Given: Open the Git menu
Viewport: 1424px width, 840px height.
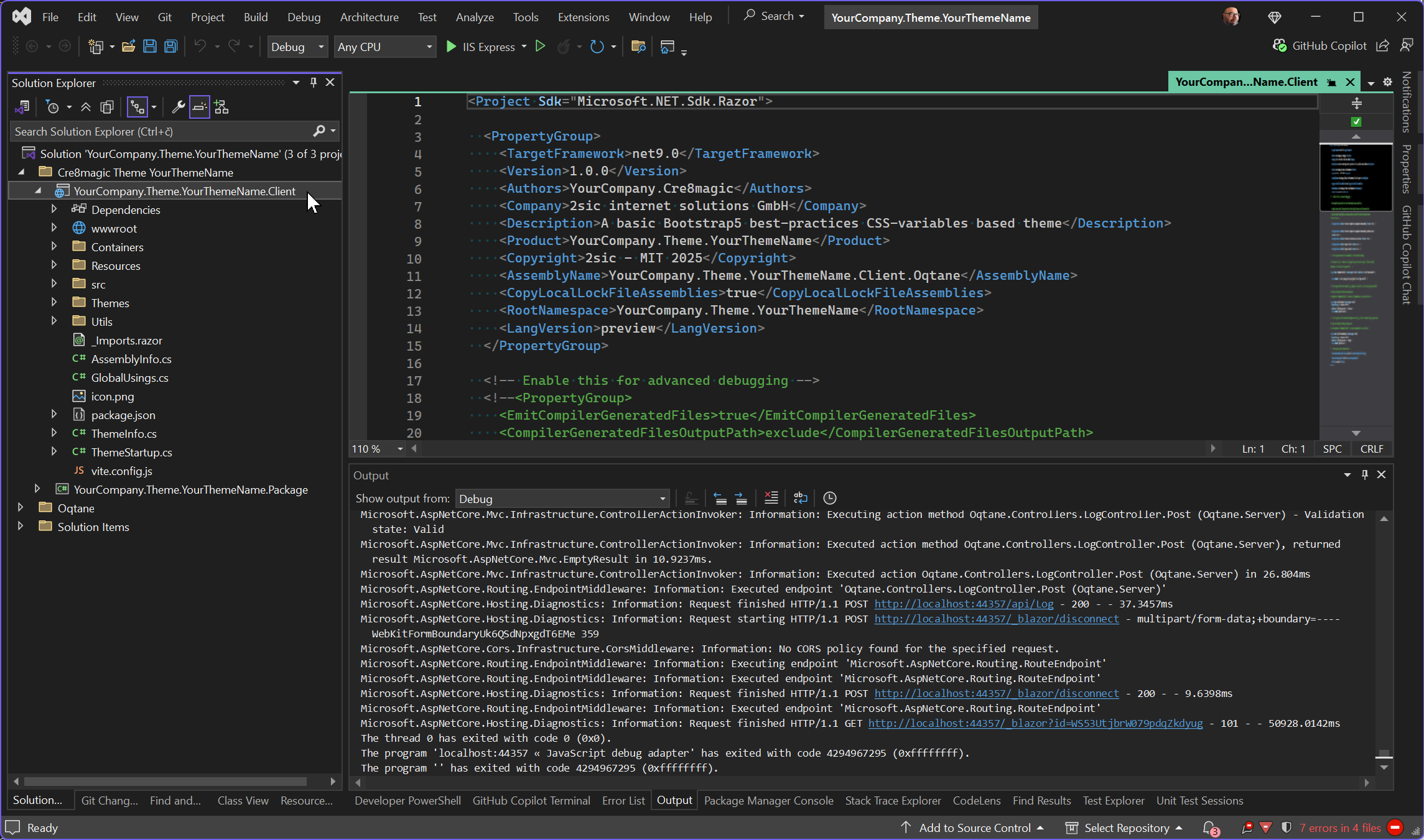Looking at the screenshot, I should tap(164, 17).
